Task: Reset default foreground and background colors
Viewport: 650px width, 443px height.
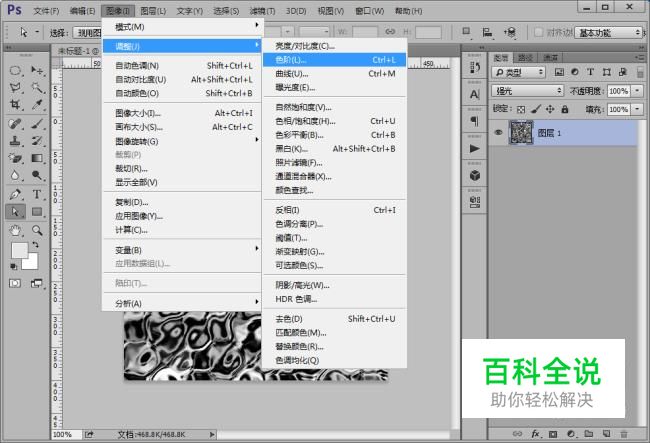Action: (x=14, y=266)
